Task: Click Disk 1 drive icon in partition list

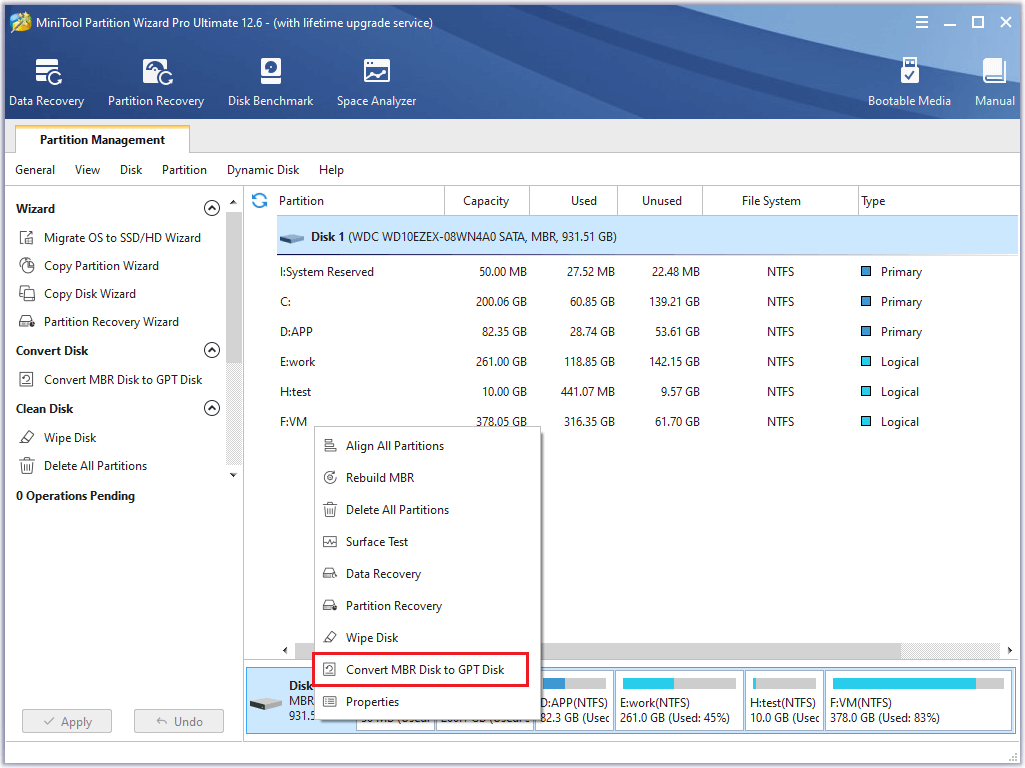Action: pyautogui.click(x=292, y=238)
